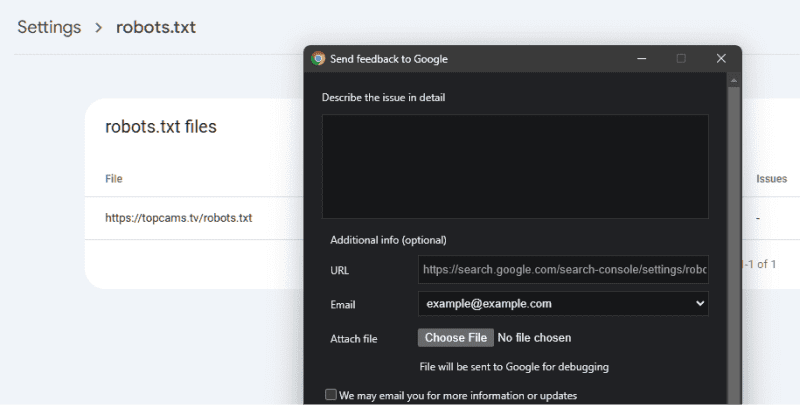Click the 'robots.txt files' heading
This screenshot has width=800, height=405.
pyautogui.click(x=161, y=126)
